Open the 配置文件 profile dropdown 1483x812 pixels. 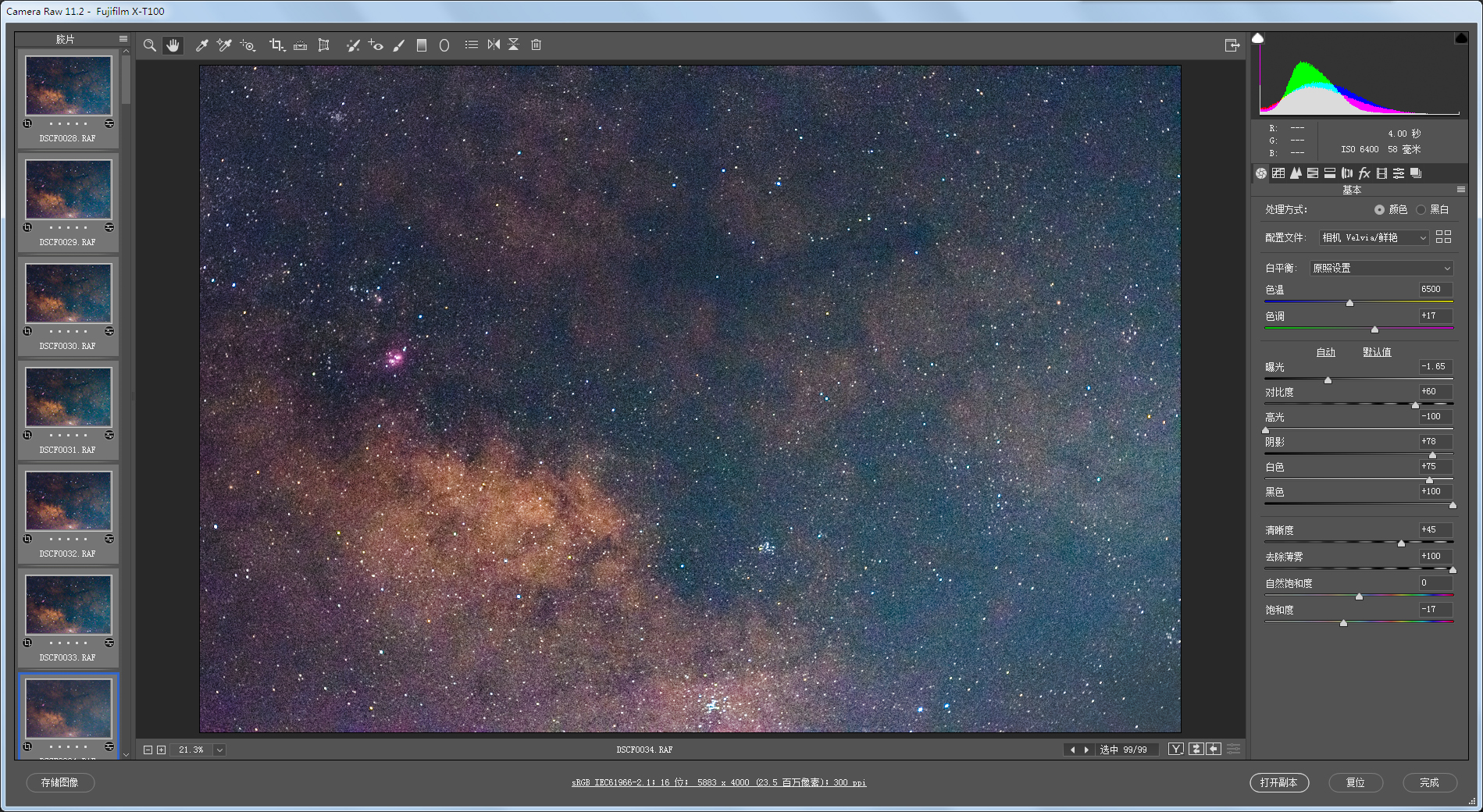[1374, 237]
